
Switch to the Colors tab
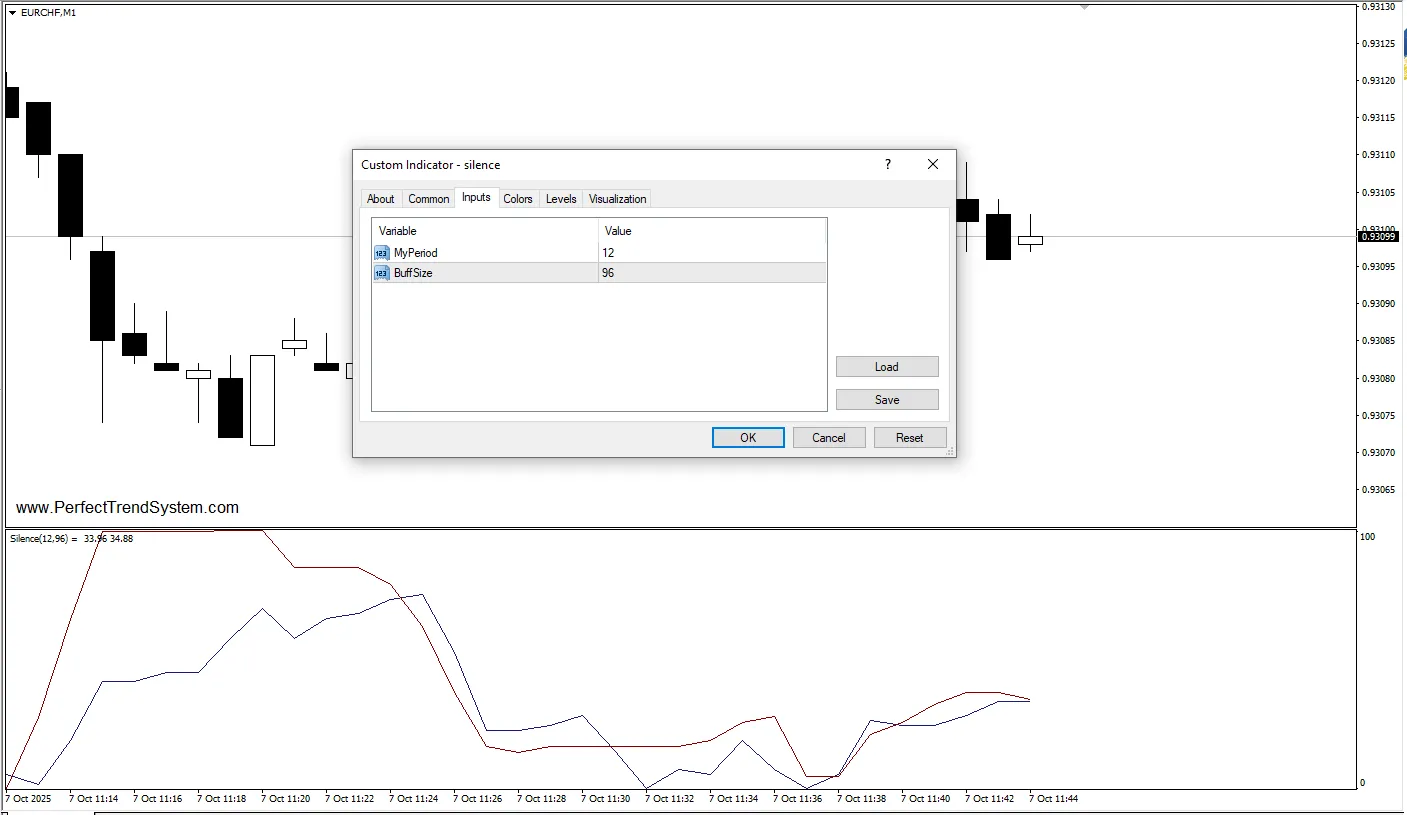point(517,199)
